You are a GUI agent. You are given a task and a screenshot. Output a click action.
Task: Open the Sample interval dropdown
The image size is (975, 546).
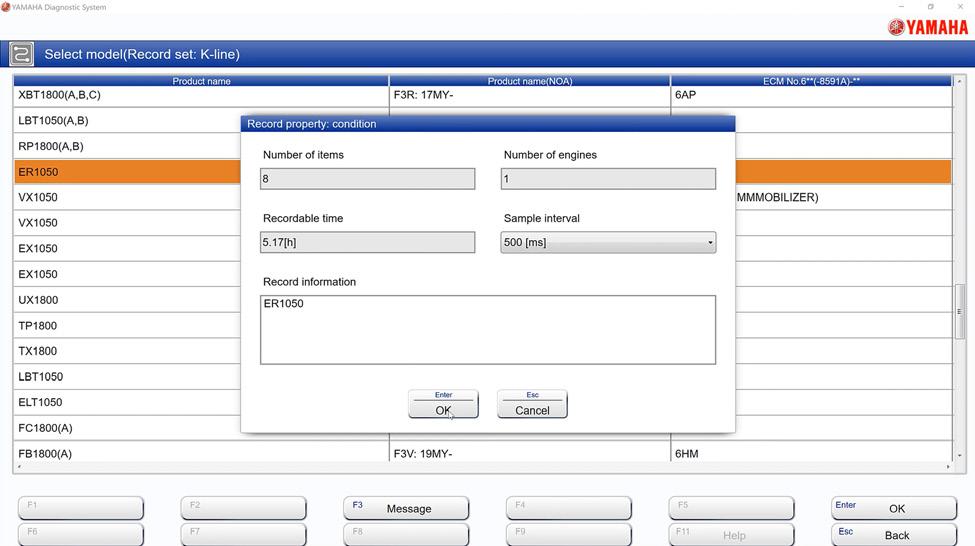[608, 242]
